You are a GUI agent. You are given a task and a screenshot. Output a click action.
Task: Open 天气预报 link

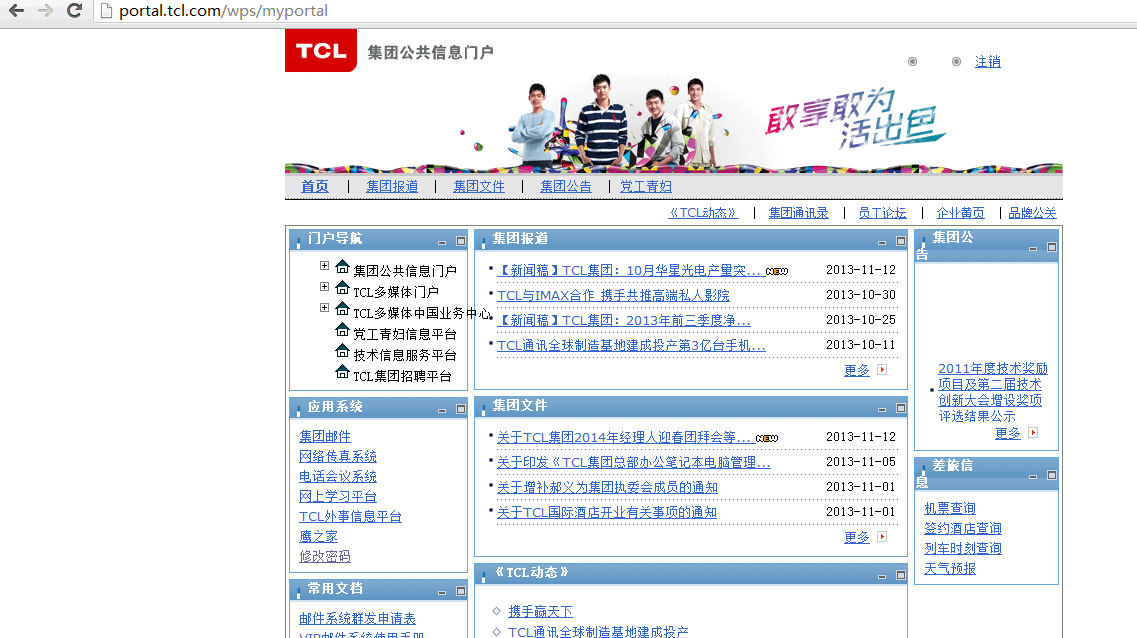[950, 568]
